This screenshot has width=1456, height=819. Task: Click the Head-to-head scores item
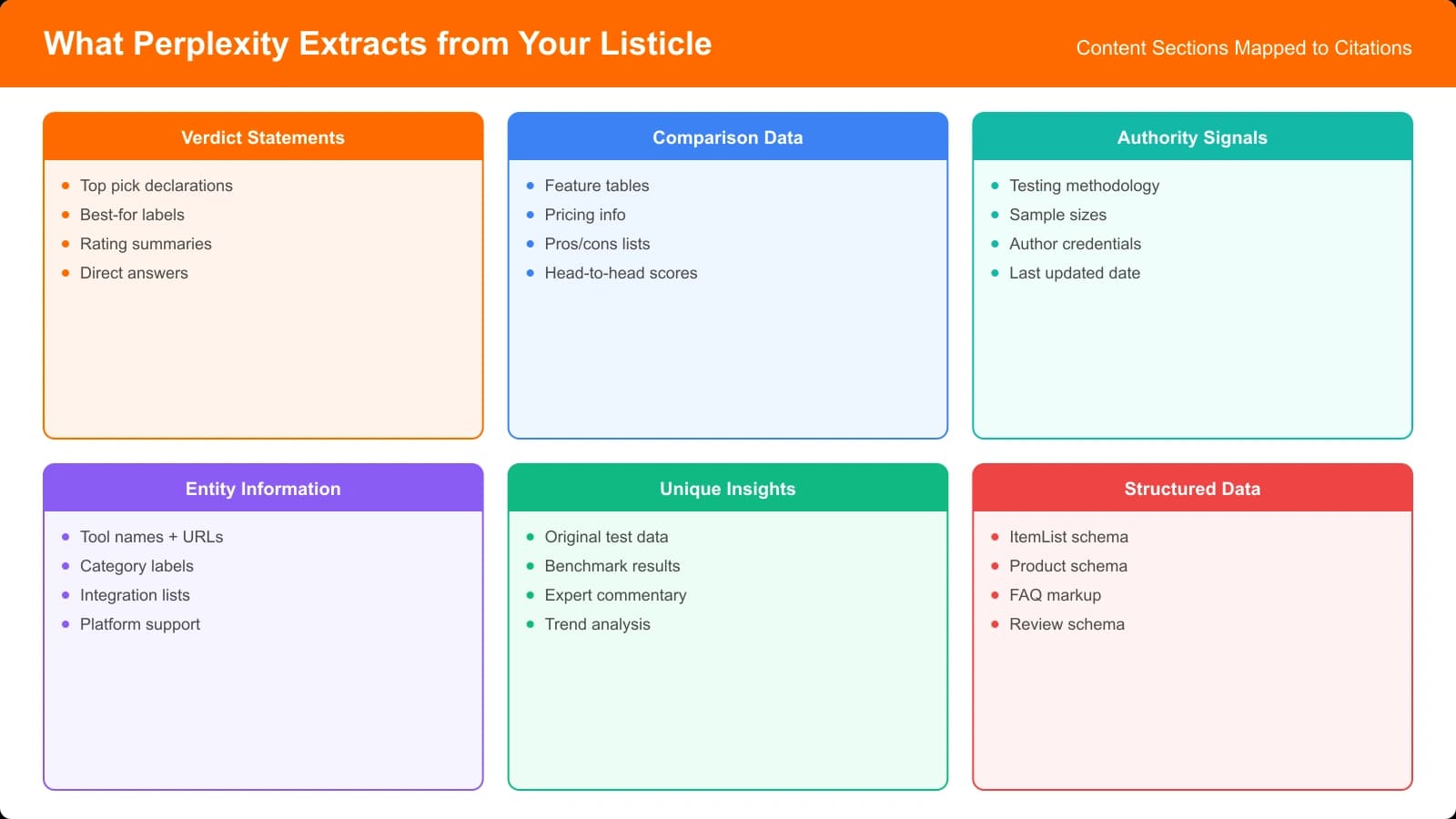pyautogui.click(x=621, y=273)
